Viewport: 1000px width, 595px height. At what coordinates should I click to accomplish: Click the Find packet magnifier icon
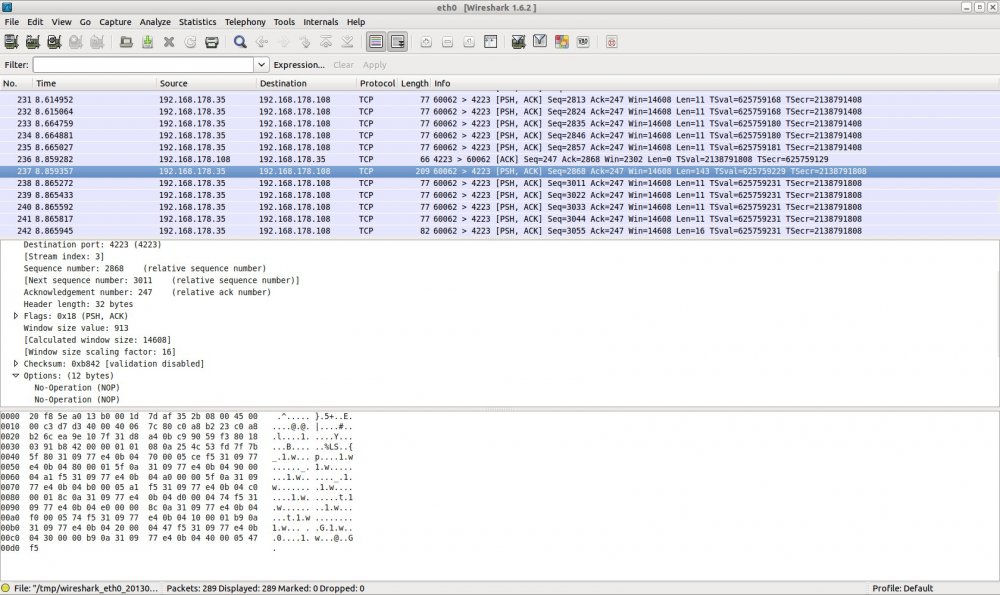pos(240,42)
